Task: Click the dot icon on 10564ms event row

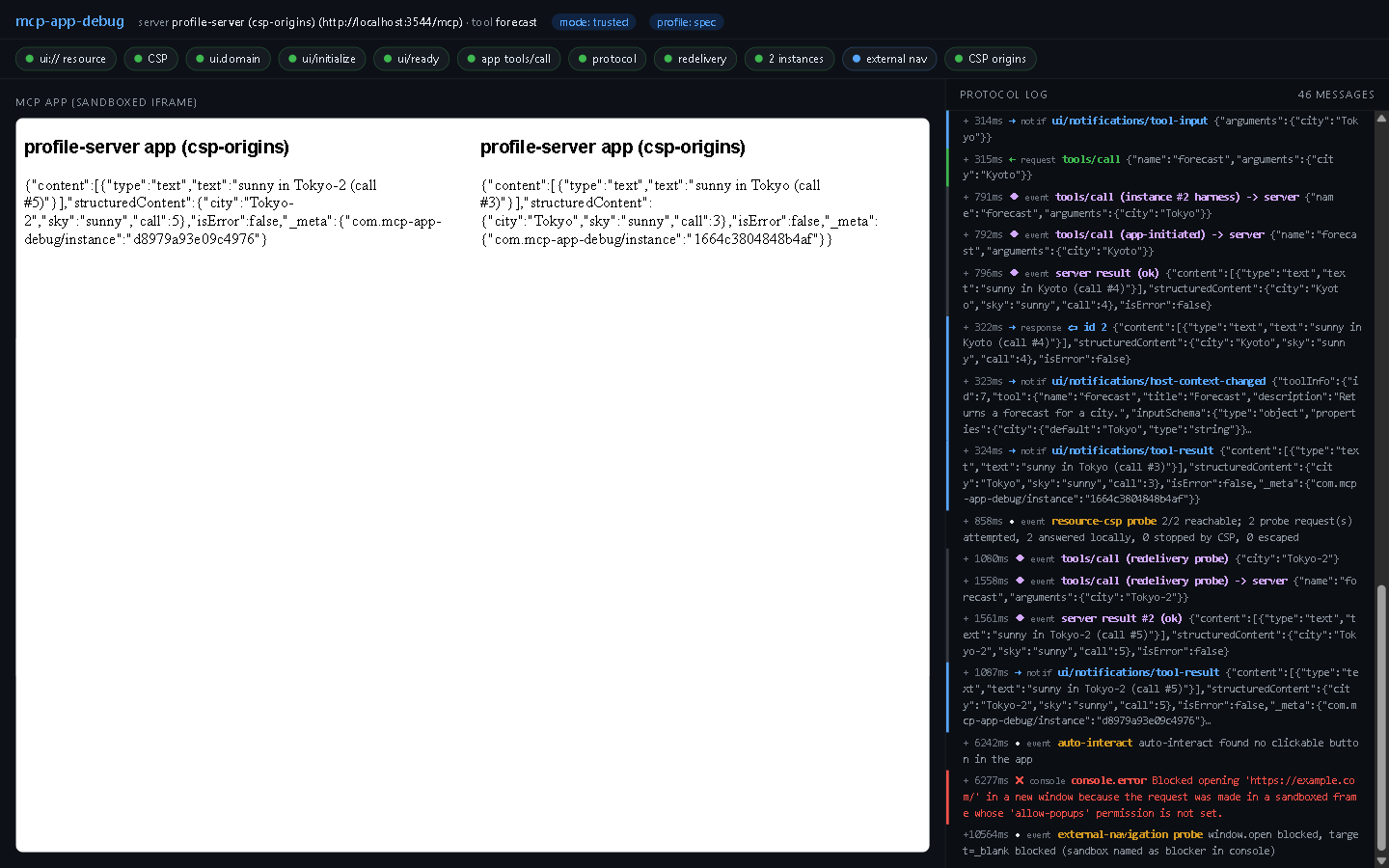Action: click(1018, 835)
